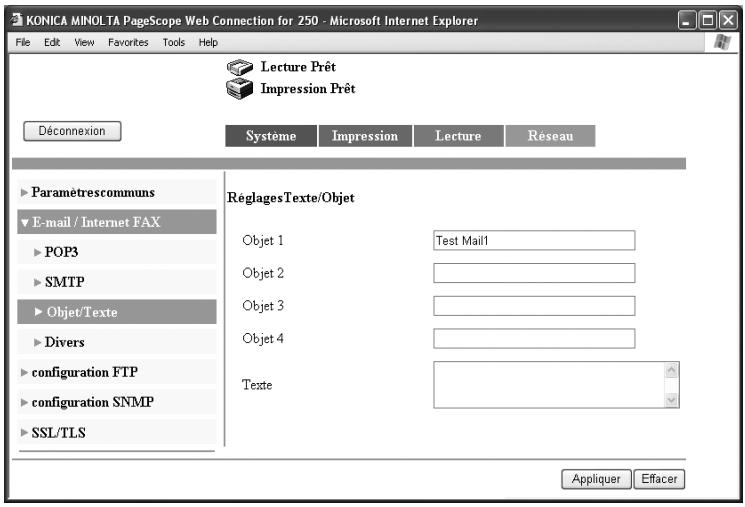The height and width of the screenshot is (507, 745).
Task: Click the Déconnexion button
Action: [x=72, y=131]
